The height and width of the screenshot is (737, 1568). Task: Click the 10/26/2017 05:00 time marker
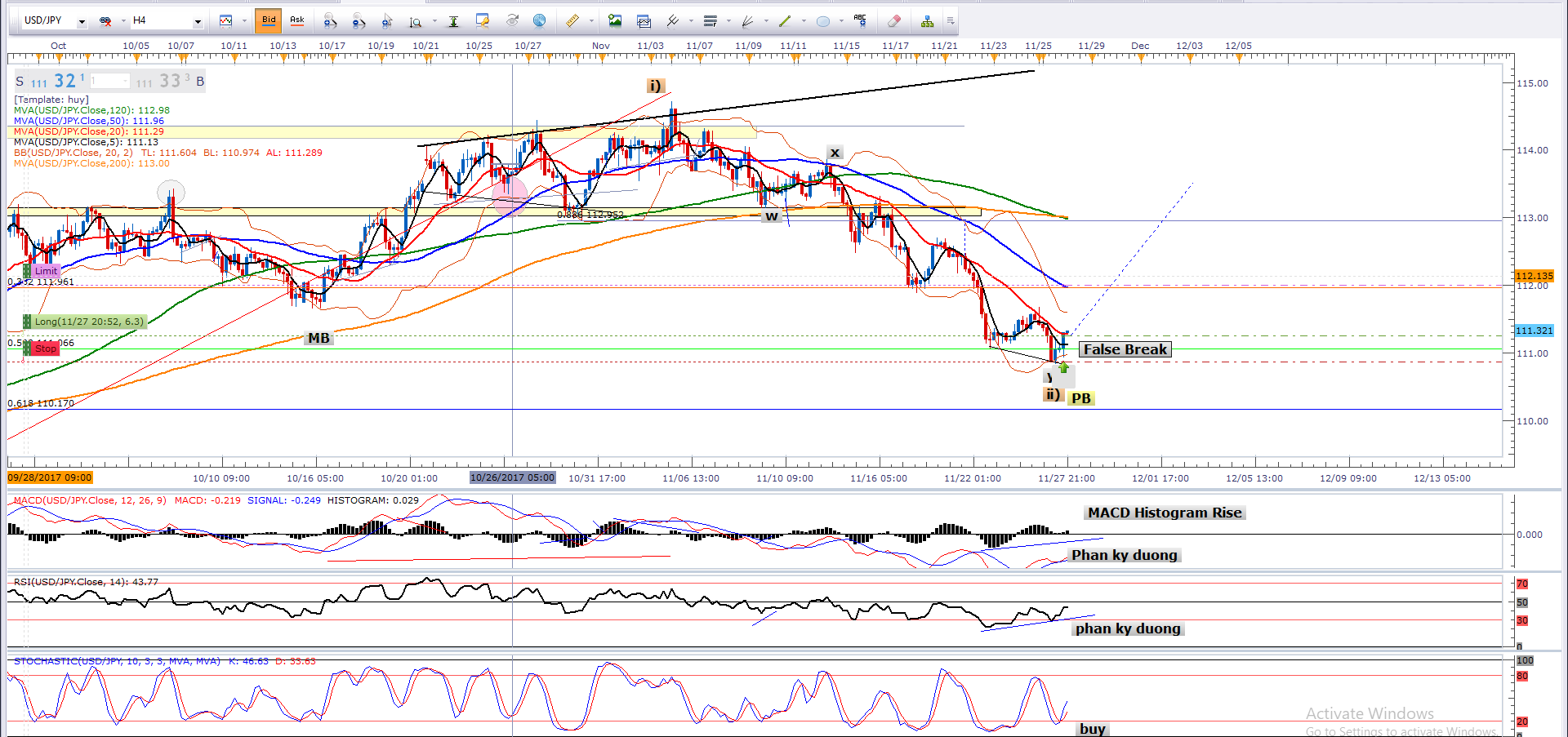(512, 477)
